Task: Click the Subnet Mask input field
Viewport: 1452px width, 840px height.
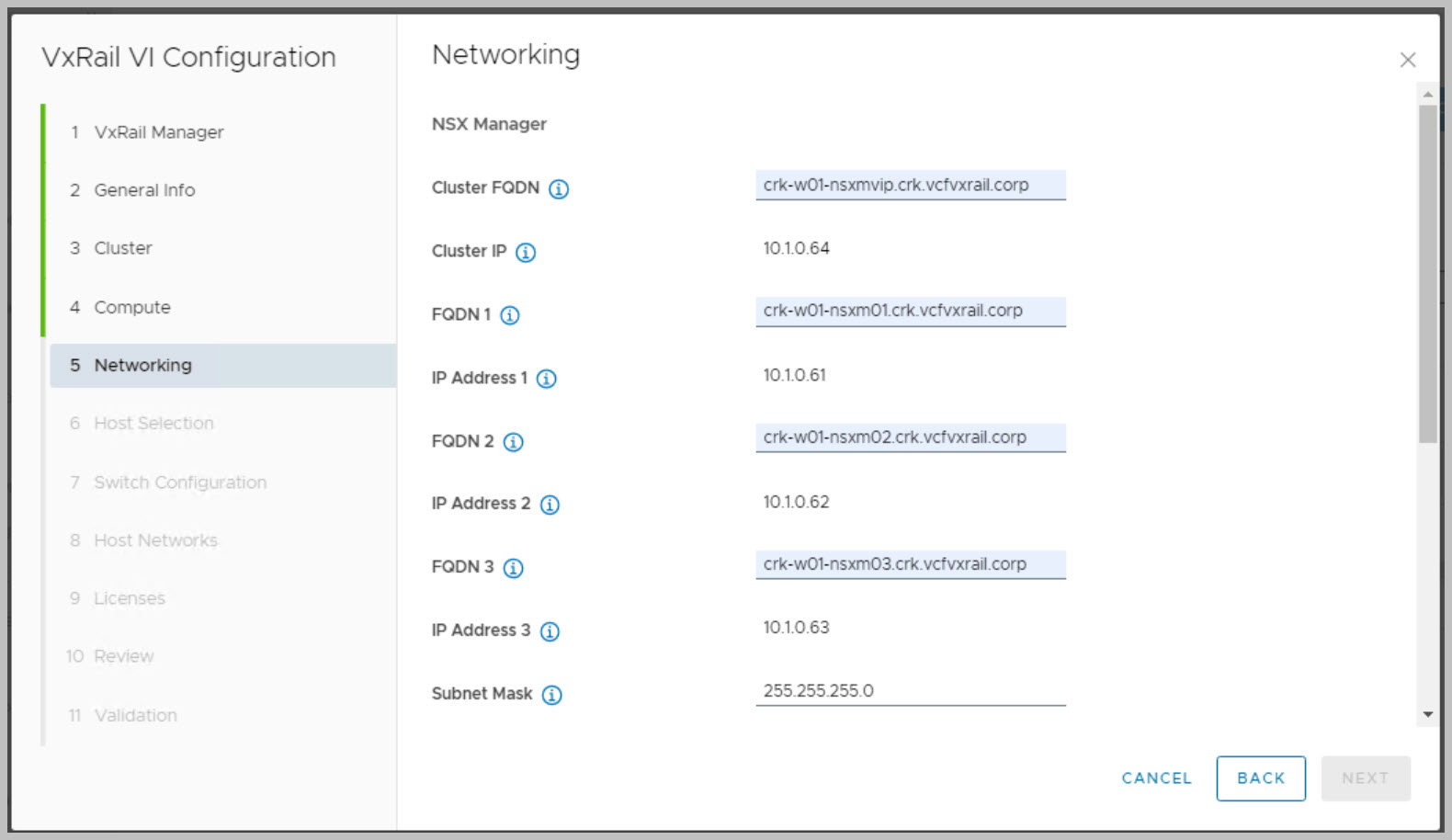Action: (x=910, y=691)
